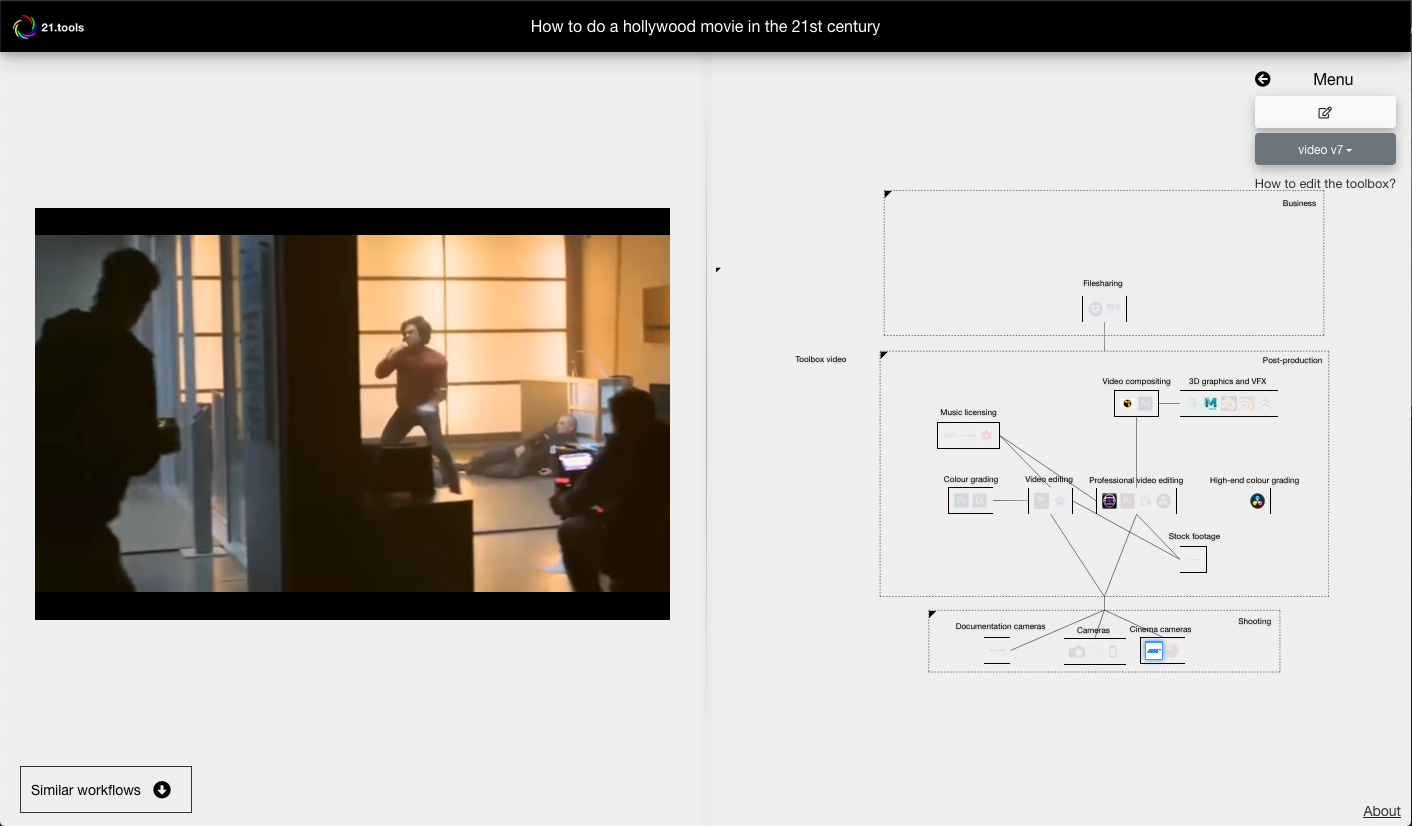Click the Business group label
The height and width of the screenshot is (826, 1412).
point(1299,203)
